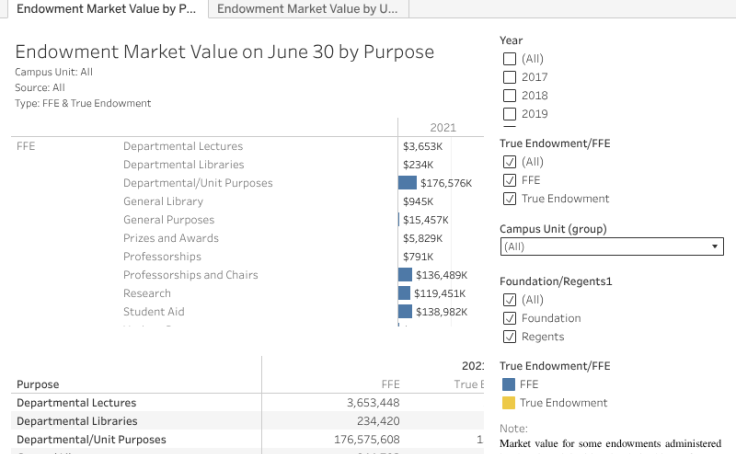Click the Student Aid bar in chart
The width and height of the screenshot is (736, 454).
tap(405, 312)
